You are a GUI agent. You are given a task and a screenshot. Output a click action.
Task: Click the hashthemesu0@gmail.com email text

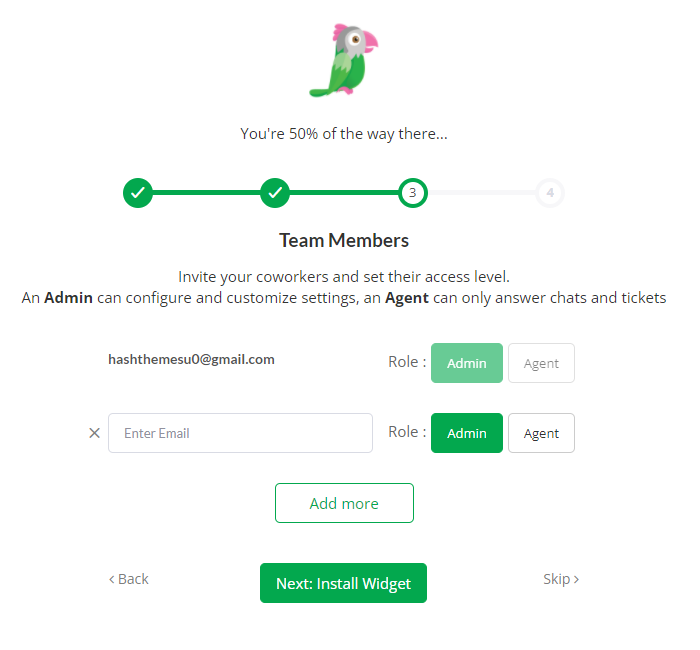pyautogui.click(x=192, y=359)
